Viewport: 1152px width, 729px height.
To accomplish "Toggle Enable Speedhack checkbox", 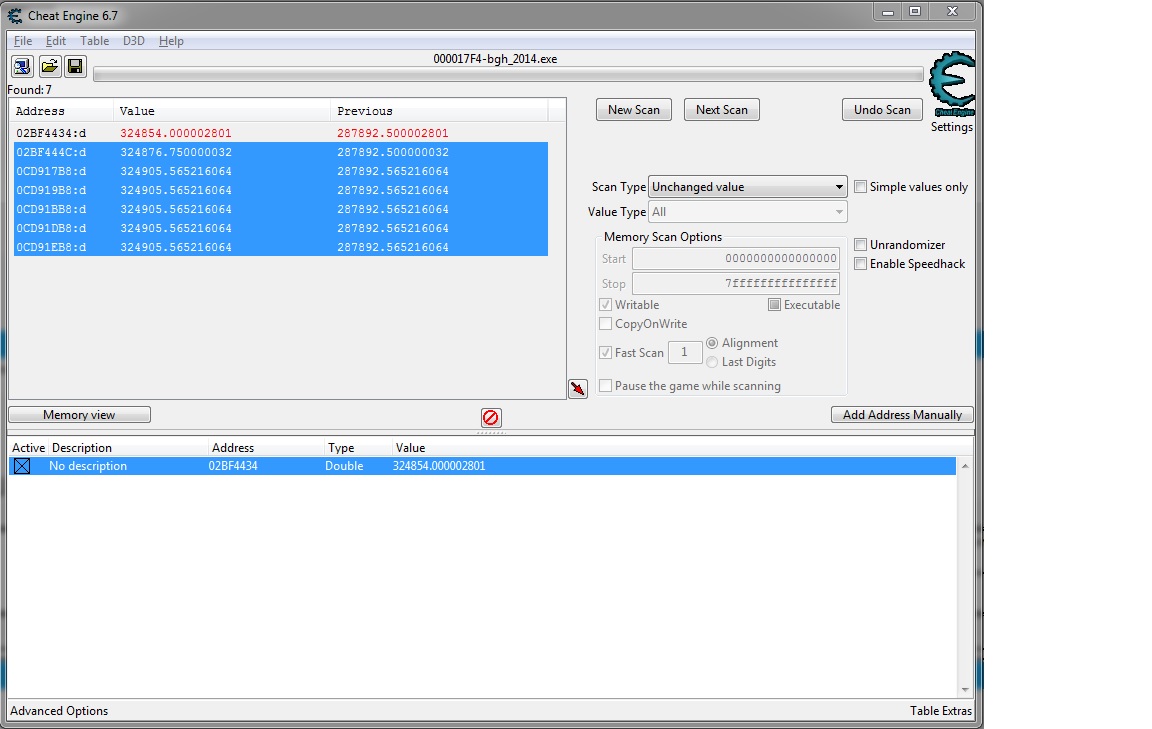I will 860,264.
